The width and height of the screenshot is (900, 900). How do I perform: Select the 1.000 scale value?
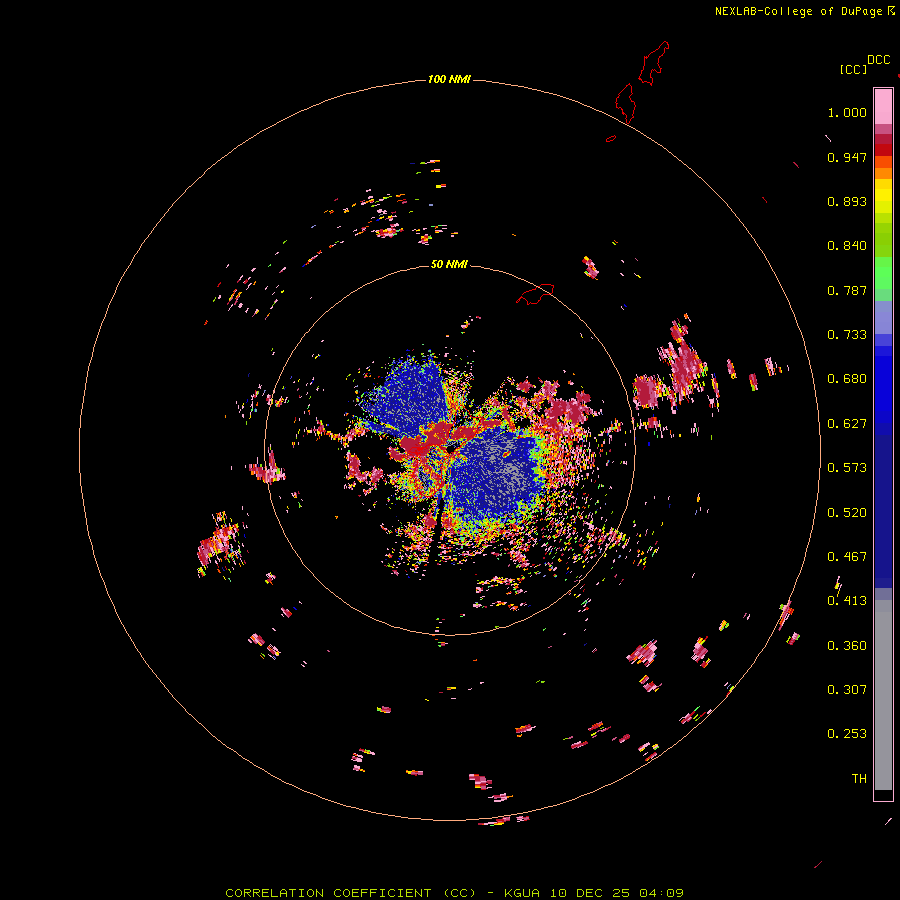(x=847, y=112)
